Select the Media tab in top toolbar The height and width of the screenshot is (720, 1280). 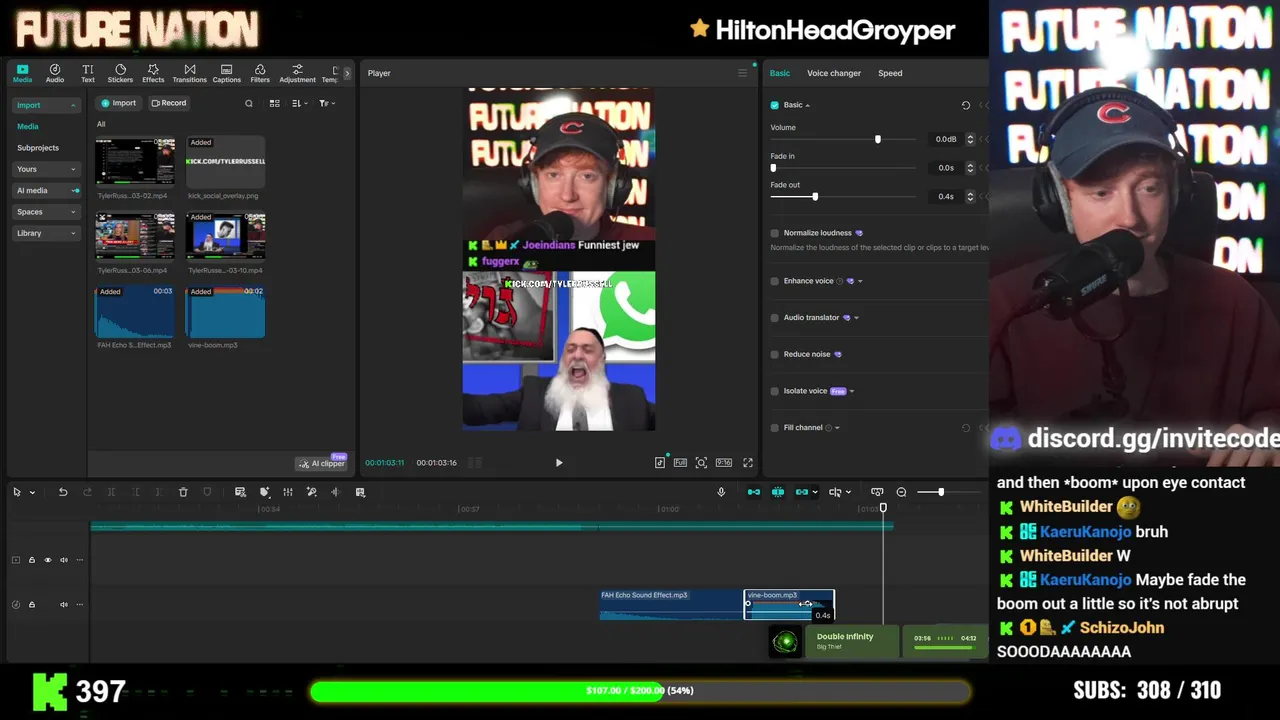pos(22,73)
